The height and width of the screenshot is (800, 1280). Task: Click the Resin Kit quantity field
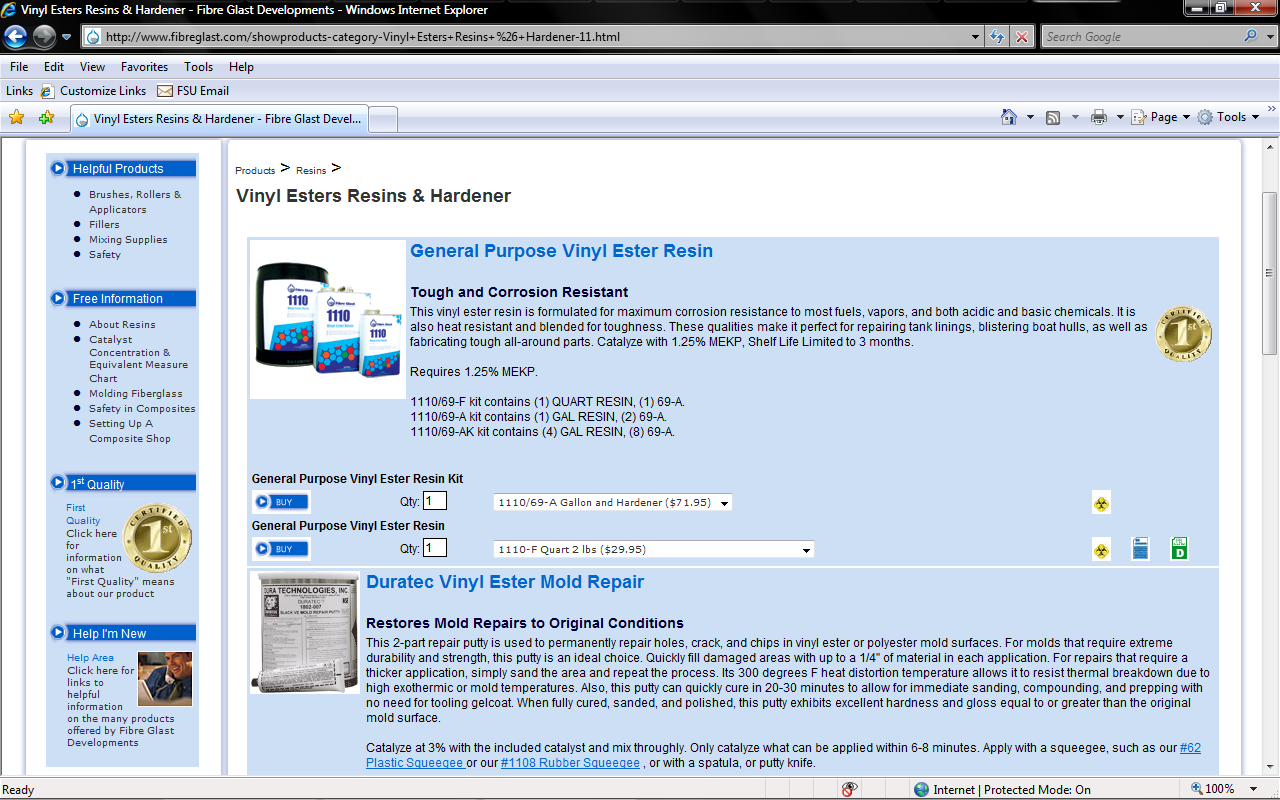pyautogui.click(x=435, y=501)
